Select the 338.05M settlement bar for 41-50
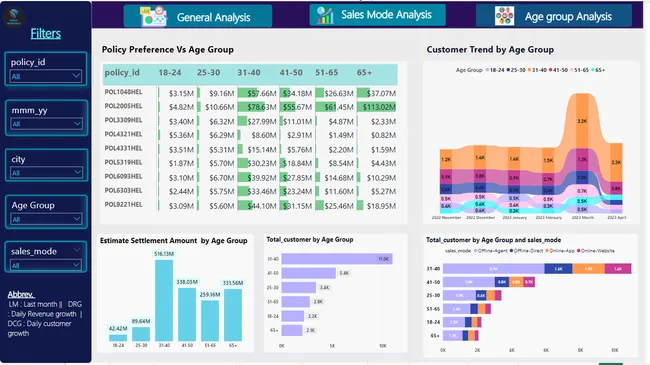650x365 pixels. pos(187,314)
